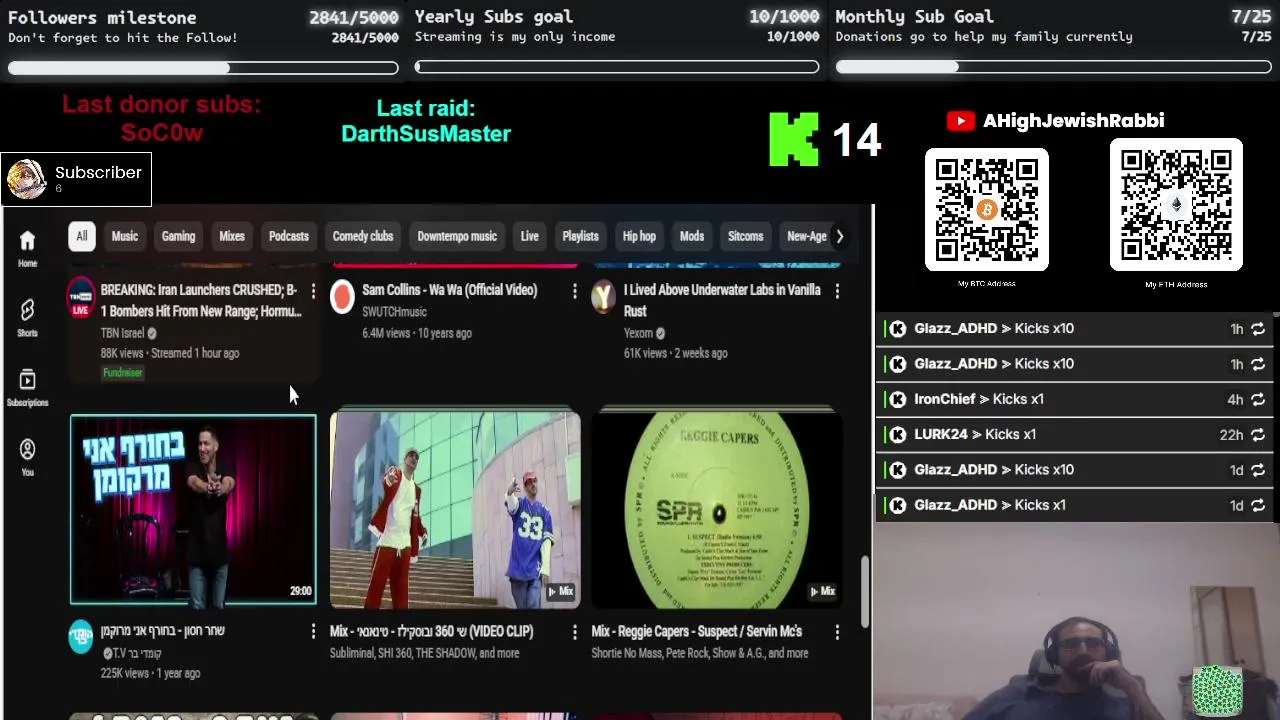Click TBN Israel channel avatar

point(81,297)
